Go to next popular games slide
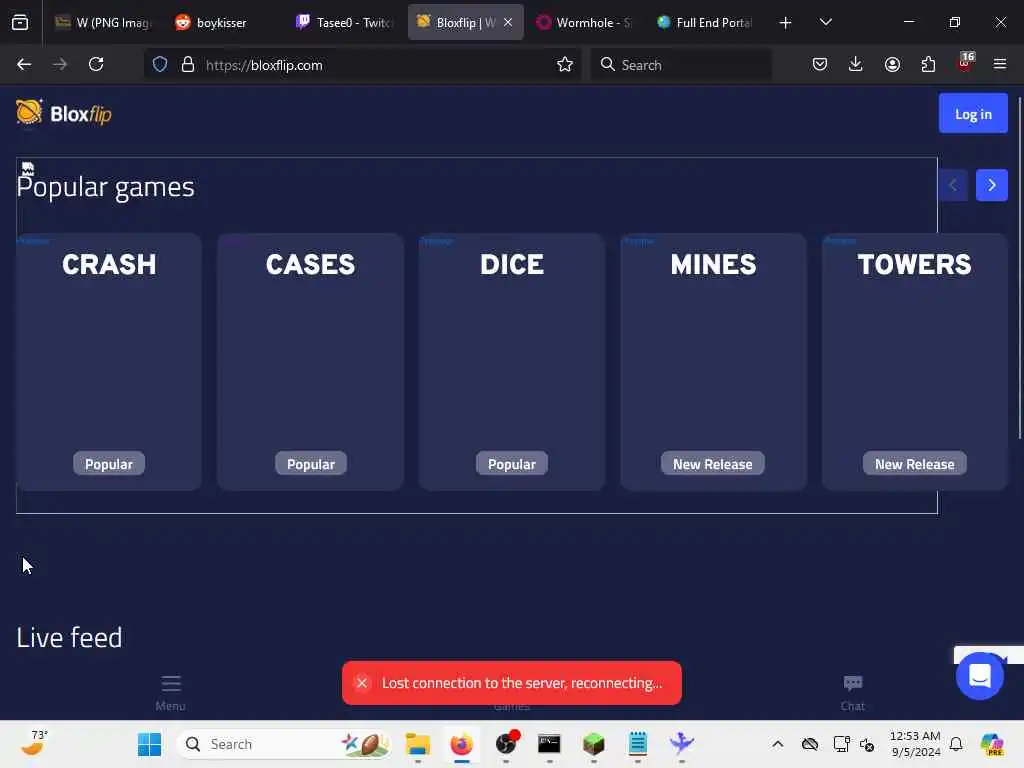Viewport: 1024px width, 768px height. (x=991, y=185)
